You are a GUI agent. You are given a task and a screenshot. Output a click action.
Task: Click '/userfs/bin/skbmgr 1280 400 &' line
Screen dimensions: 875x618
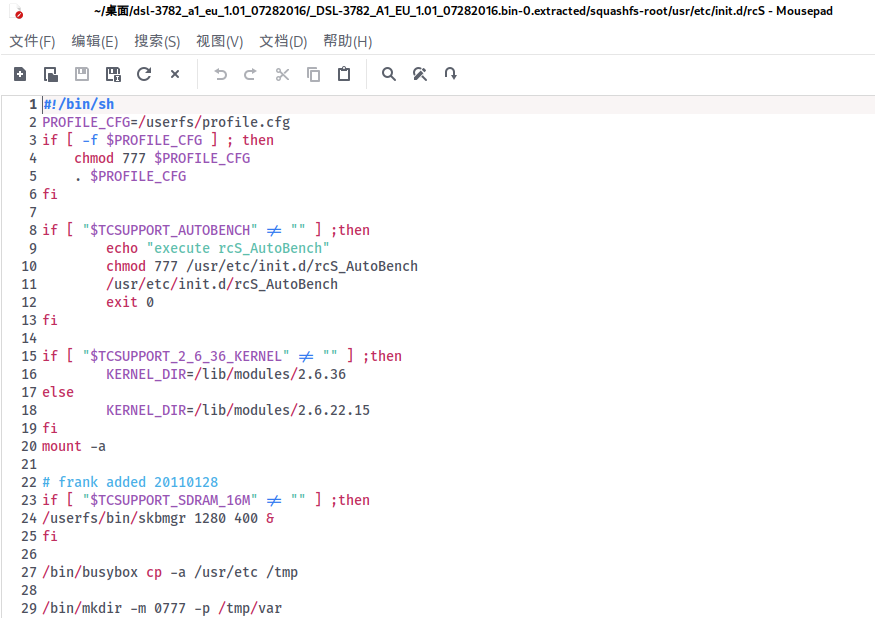click(x=158, y=519)
